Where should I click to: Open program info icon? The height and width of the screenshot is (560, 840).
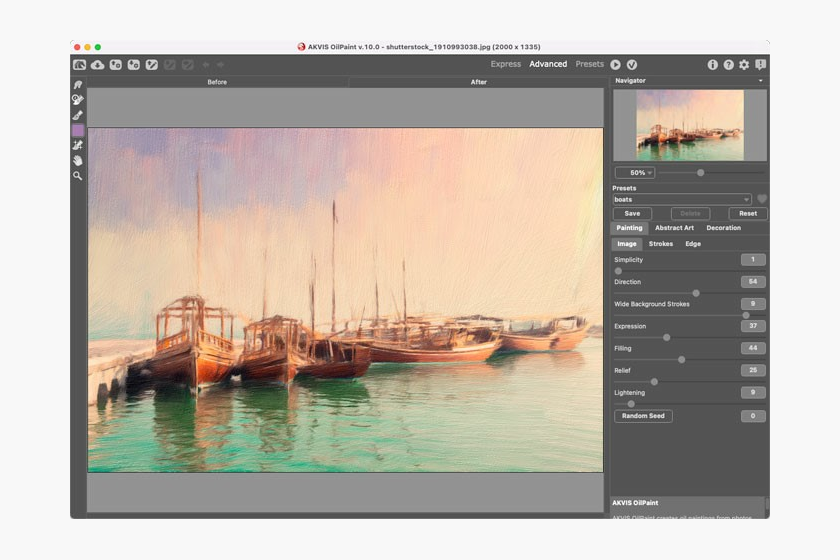712,65
